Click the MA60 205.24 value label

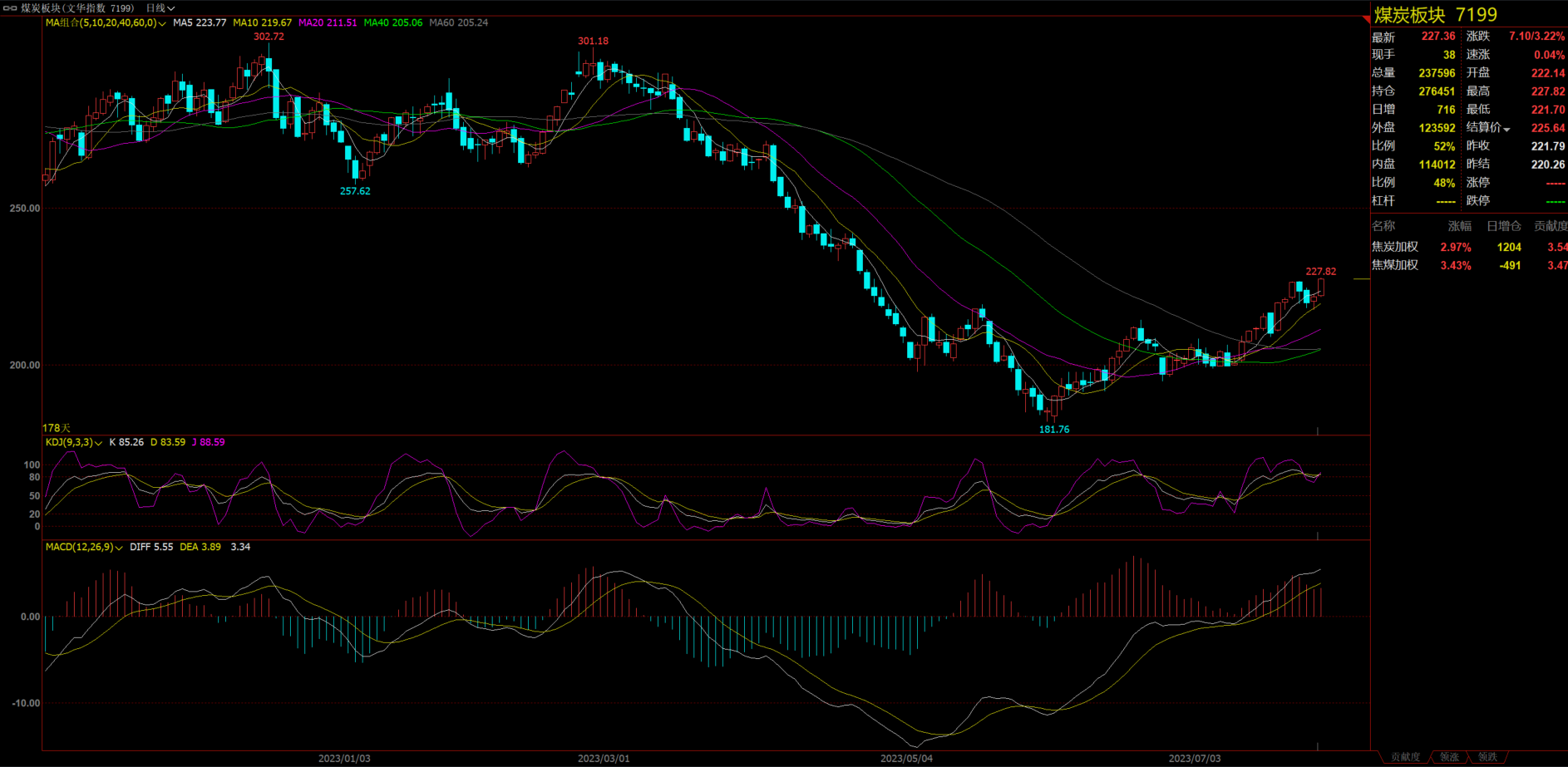click(x=458, y=23)
